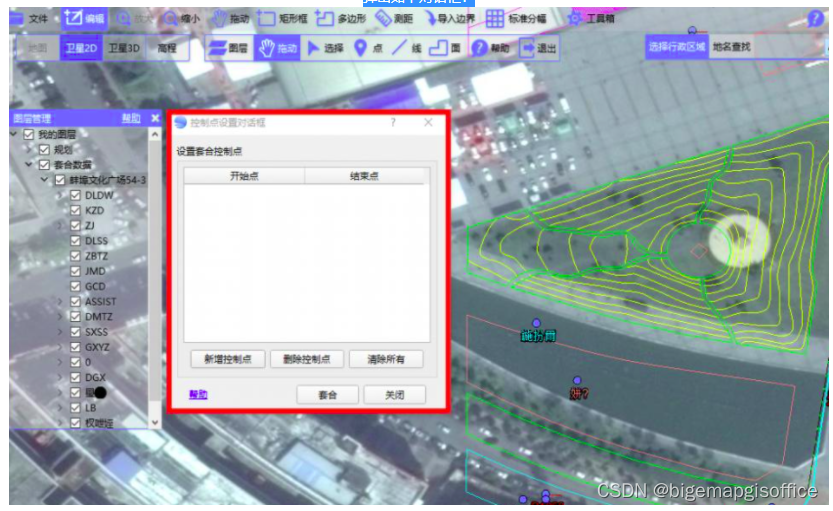Select the GCD layer name

[x=95, y=286]
